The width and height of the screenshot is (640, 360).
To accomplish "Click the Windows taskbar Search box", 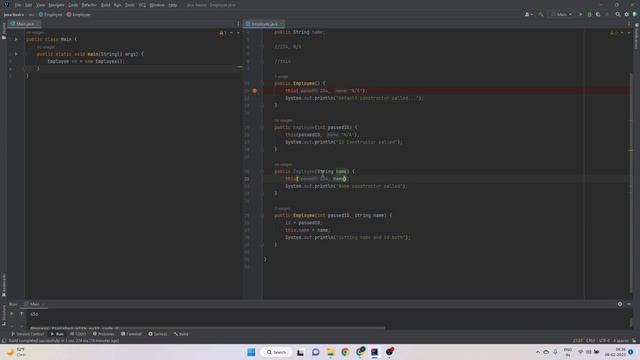I will (276, 352).
